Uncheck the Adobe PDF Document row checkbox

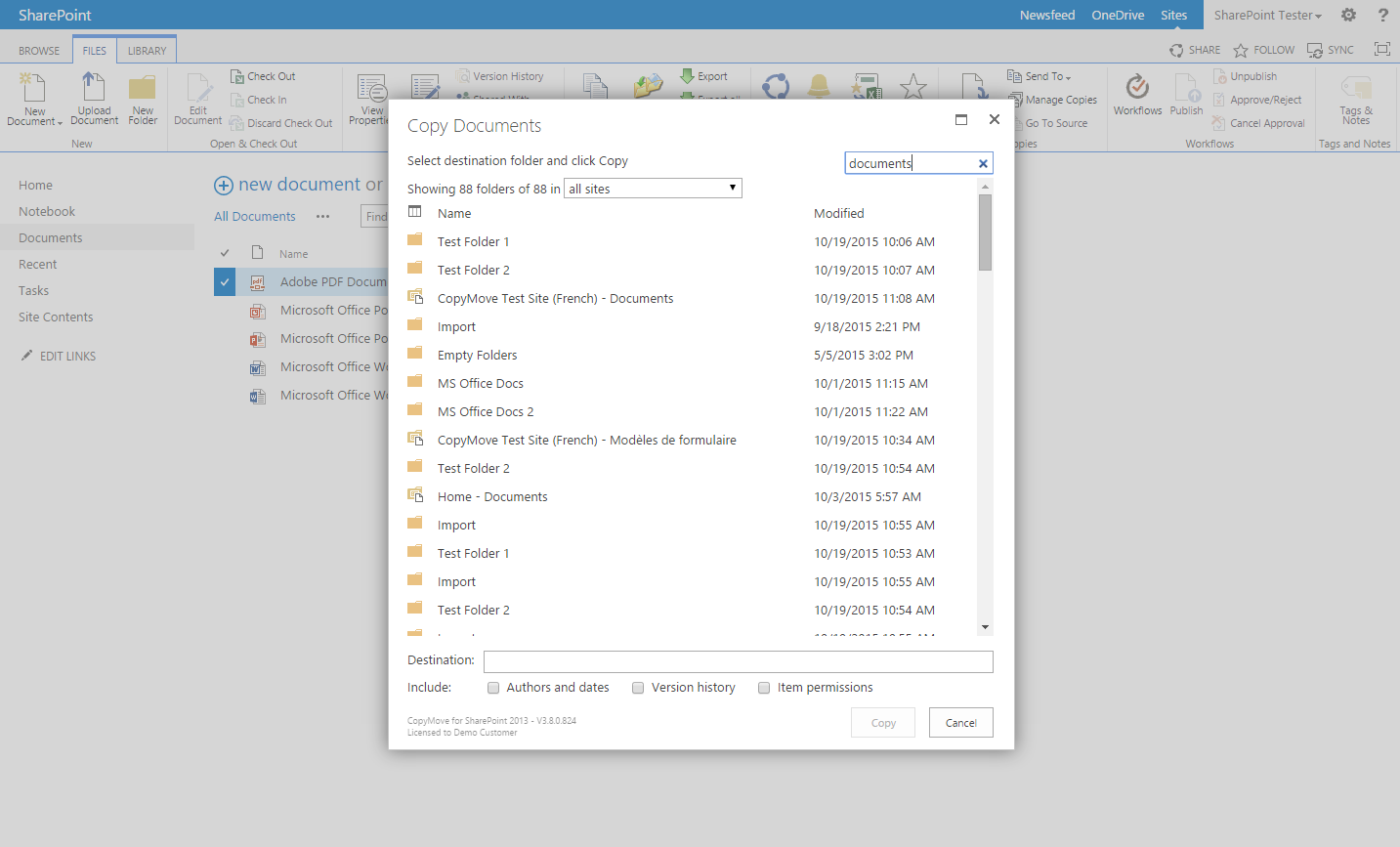coord(225,281)
